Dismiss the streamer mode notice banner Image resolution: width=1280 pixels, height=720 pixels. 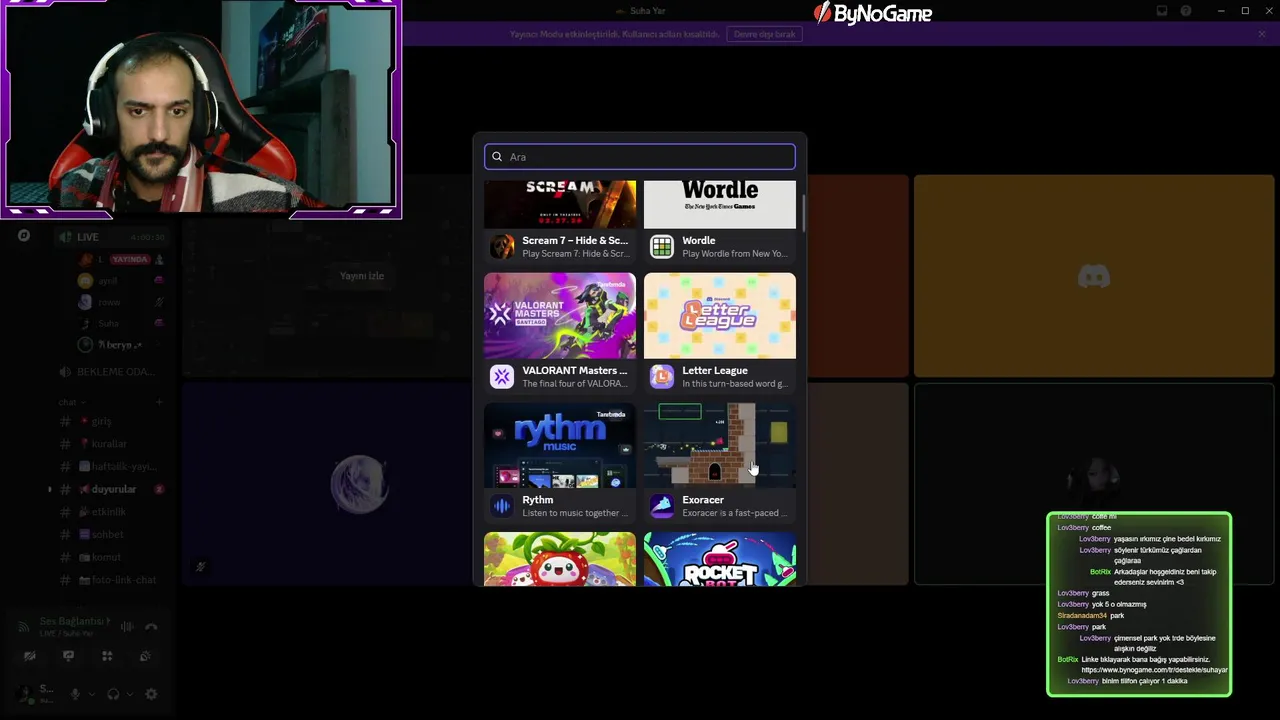point(1262,34)
